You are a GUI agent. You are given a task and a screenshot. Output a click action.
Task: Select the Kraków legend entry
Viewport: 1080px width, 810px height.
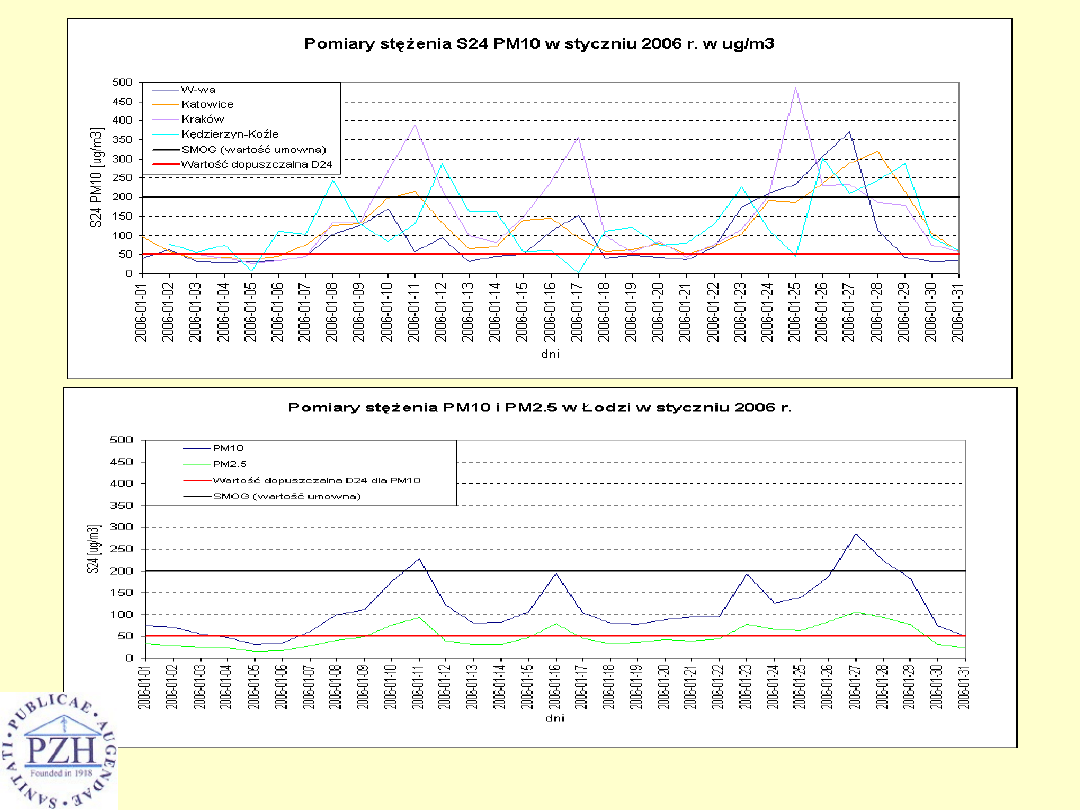(203, 118)
